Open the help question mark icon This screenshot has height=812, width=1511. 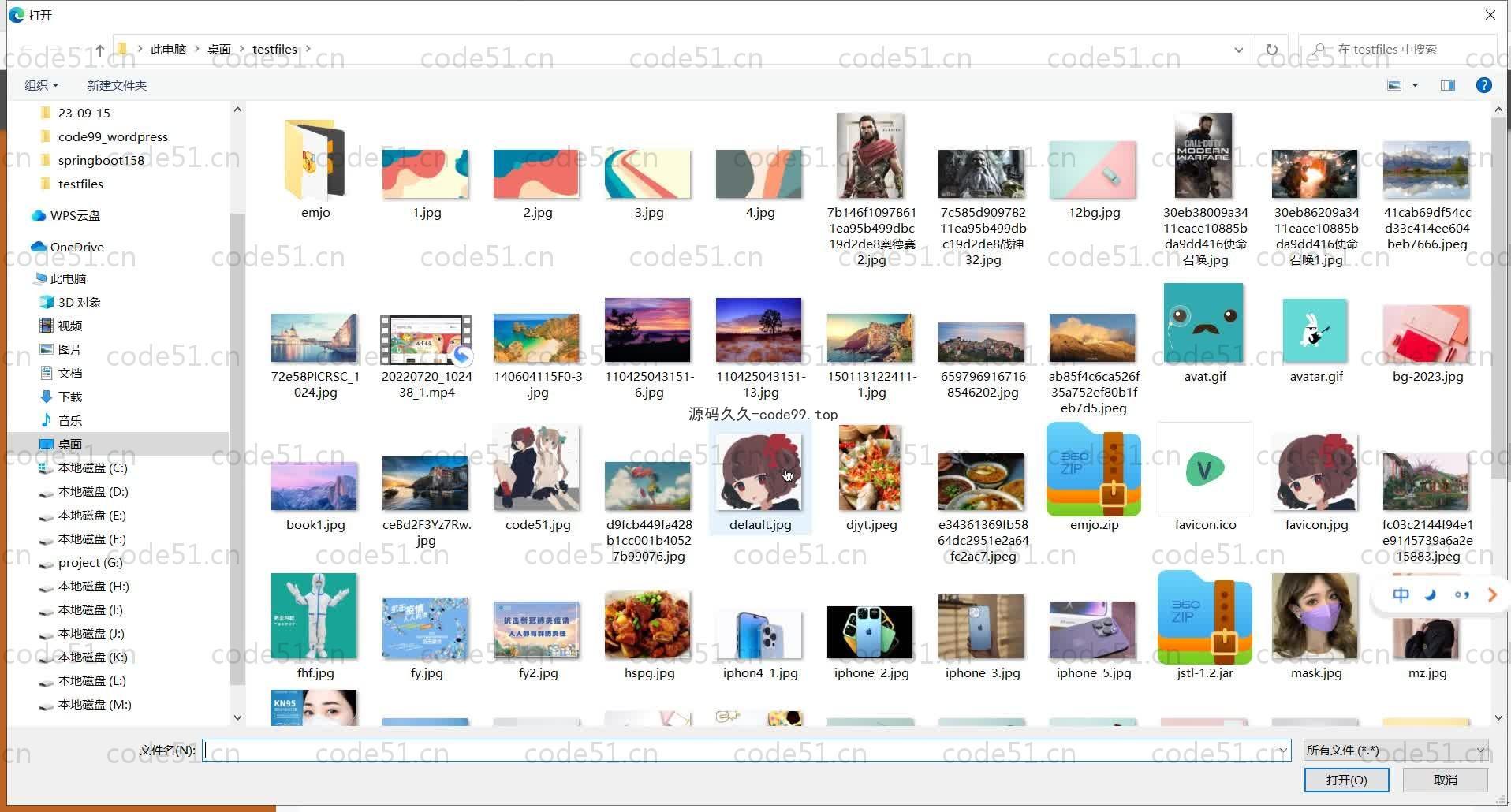[1483, 85]
